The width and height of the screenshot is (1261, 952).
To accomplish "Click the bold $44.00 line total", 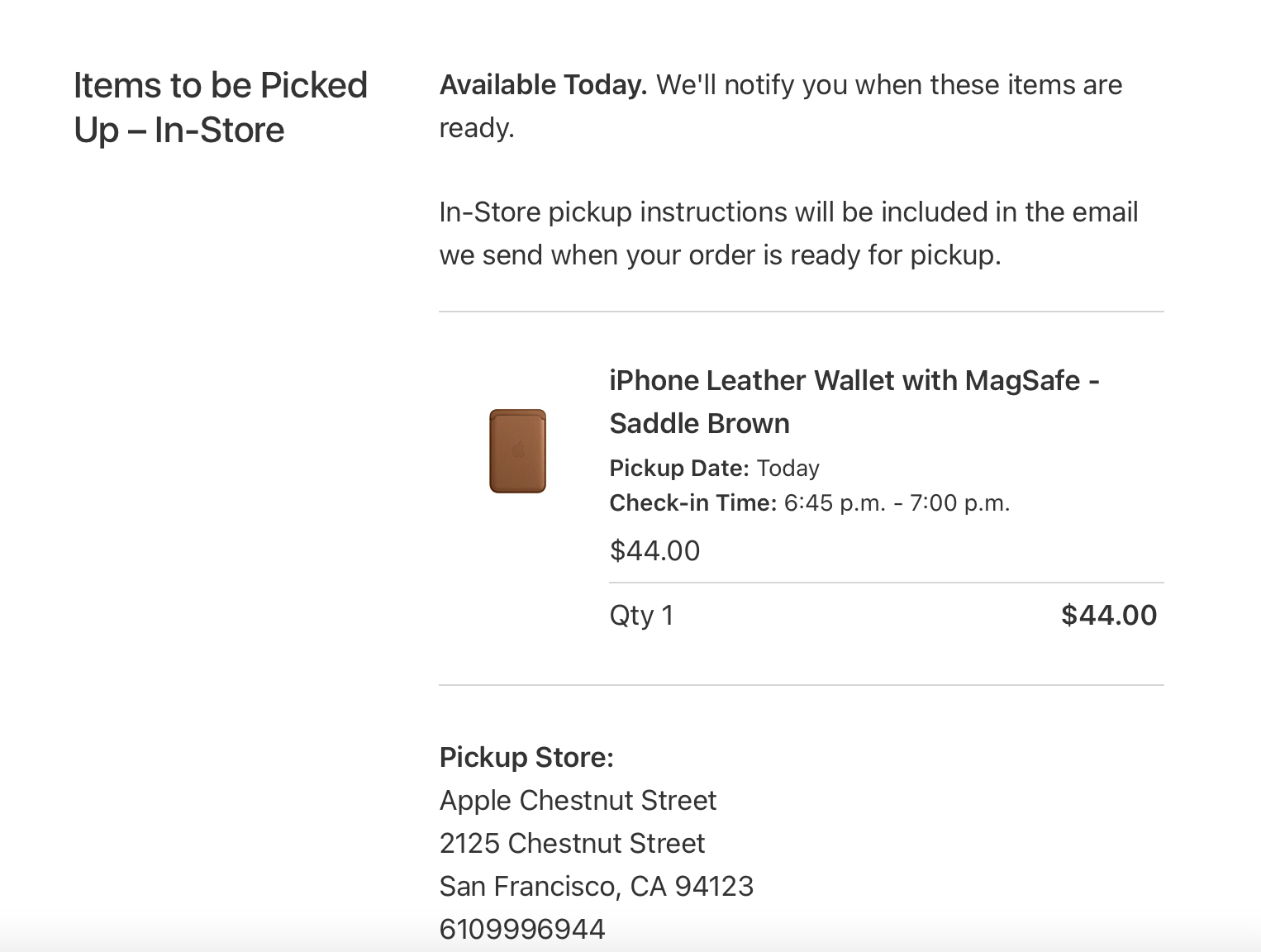I will tap(1108, 616).
